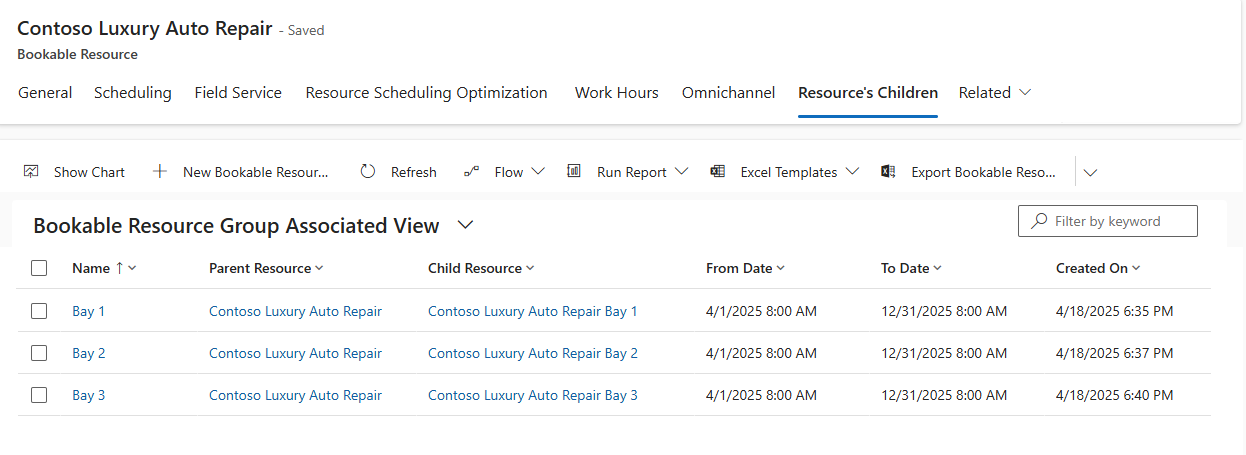Toggle the select-all checkbox in the header
The height and width of the screenshot is (455, 1246).
39,268
